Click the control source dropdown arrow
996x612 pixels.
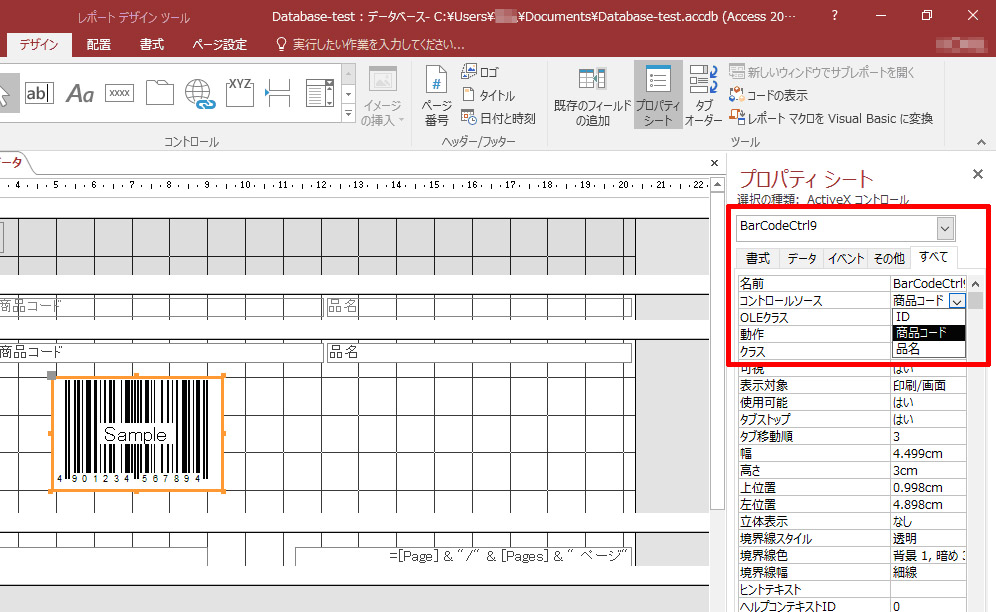pyautogui.click(x=957, y=301)
